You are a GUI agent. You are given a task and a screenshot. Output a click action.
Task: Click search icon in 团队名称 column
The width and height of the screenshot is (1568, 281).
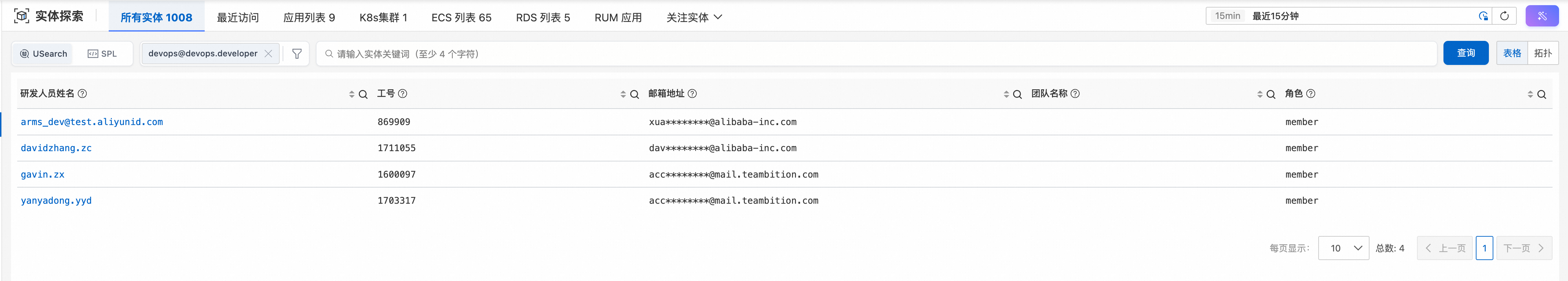click(x=1270, y=94)
